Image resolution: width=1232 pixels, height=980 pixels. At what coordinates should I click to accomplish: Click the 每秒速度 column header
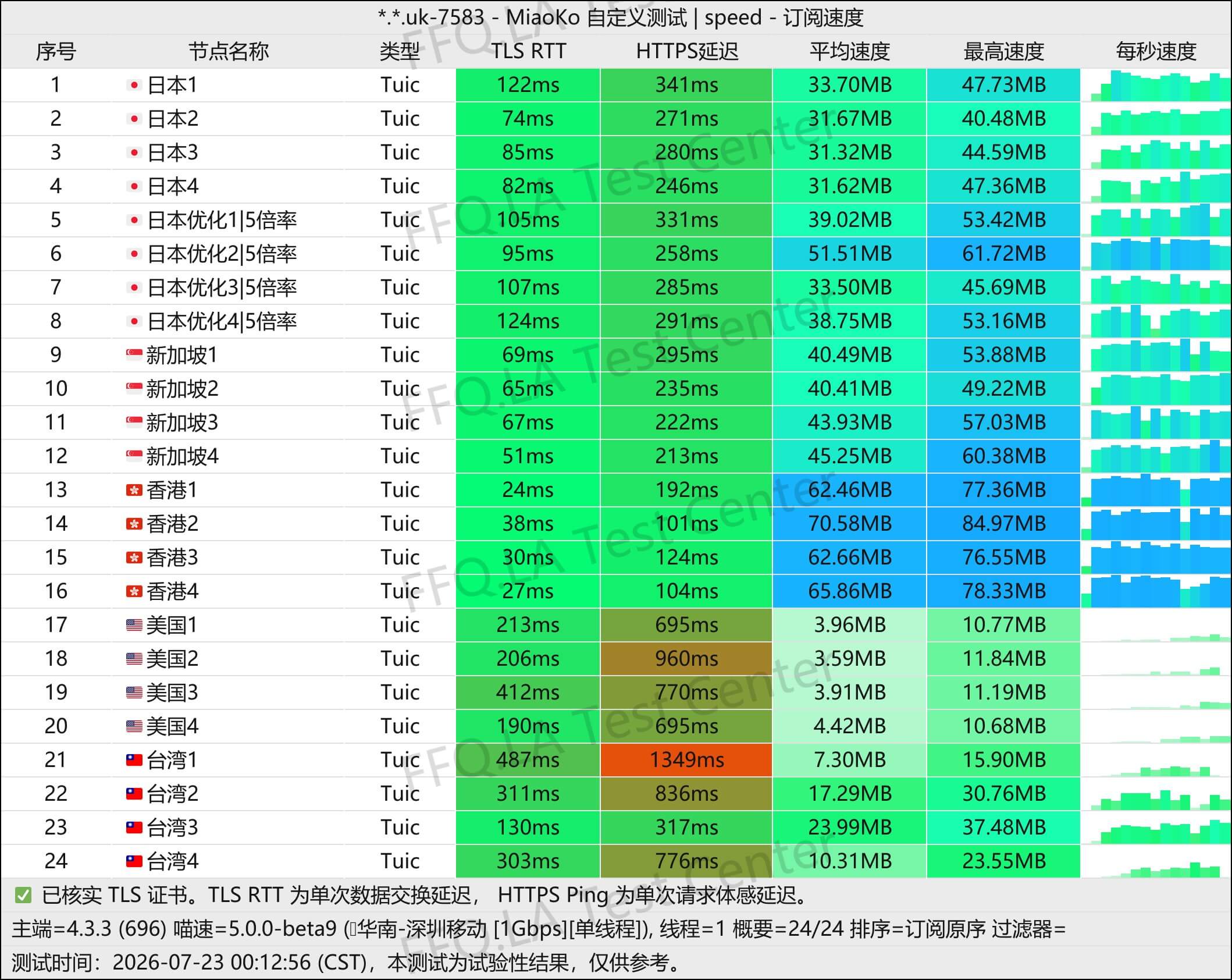click(x=1156, y=52)
